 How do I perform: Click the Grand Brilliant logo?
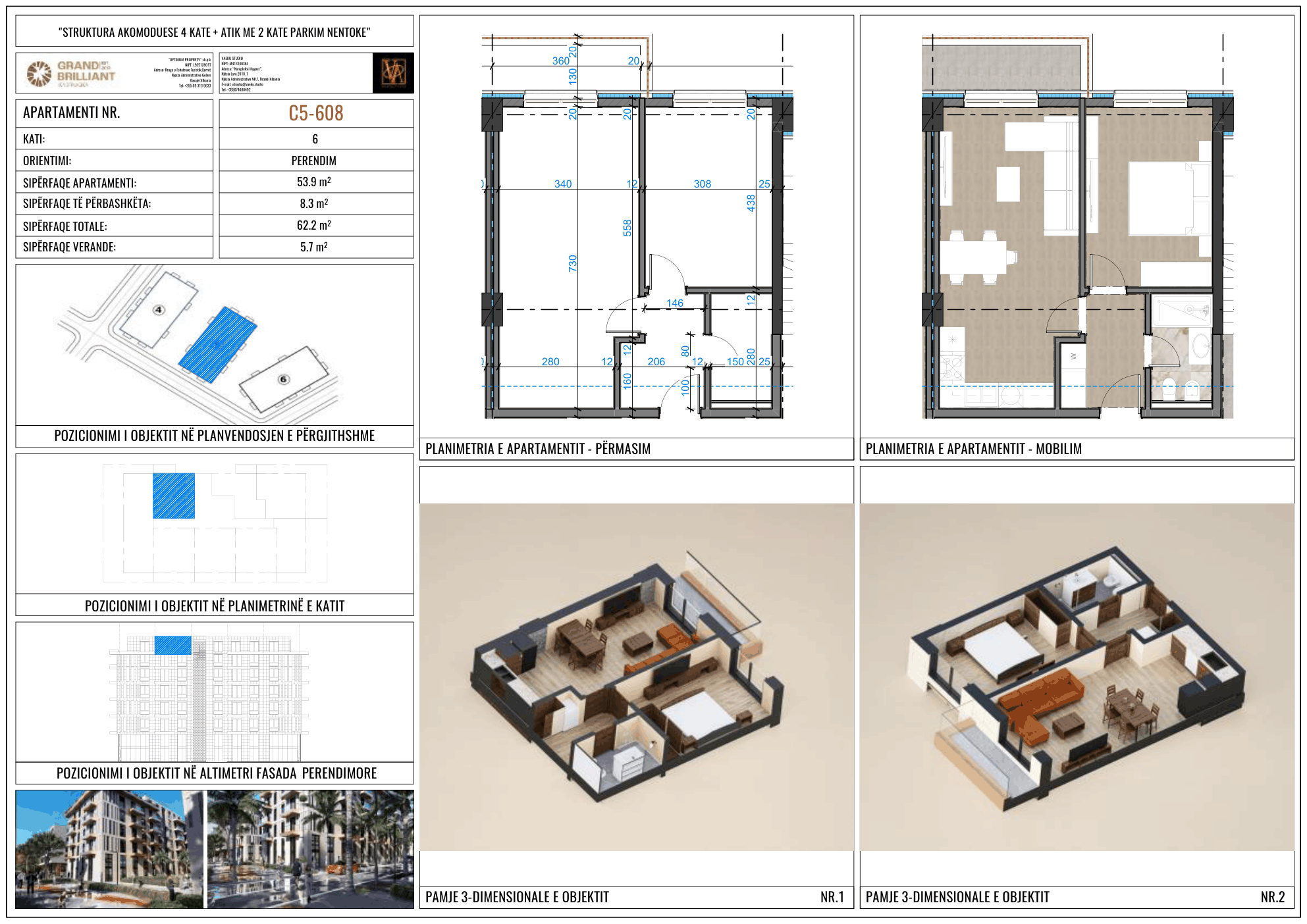coord(71,74)
